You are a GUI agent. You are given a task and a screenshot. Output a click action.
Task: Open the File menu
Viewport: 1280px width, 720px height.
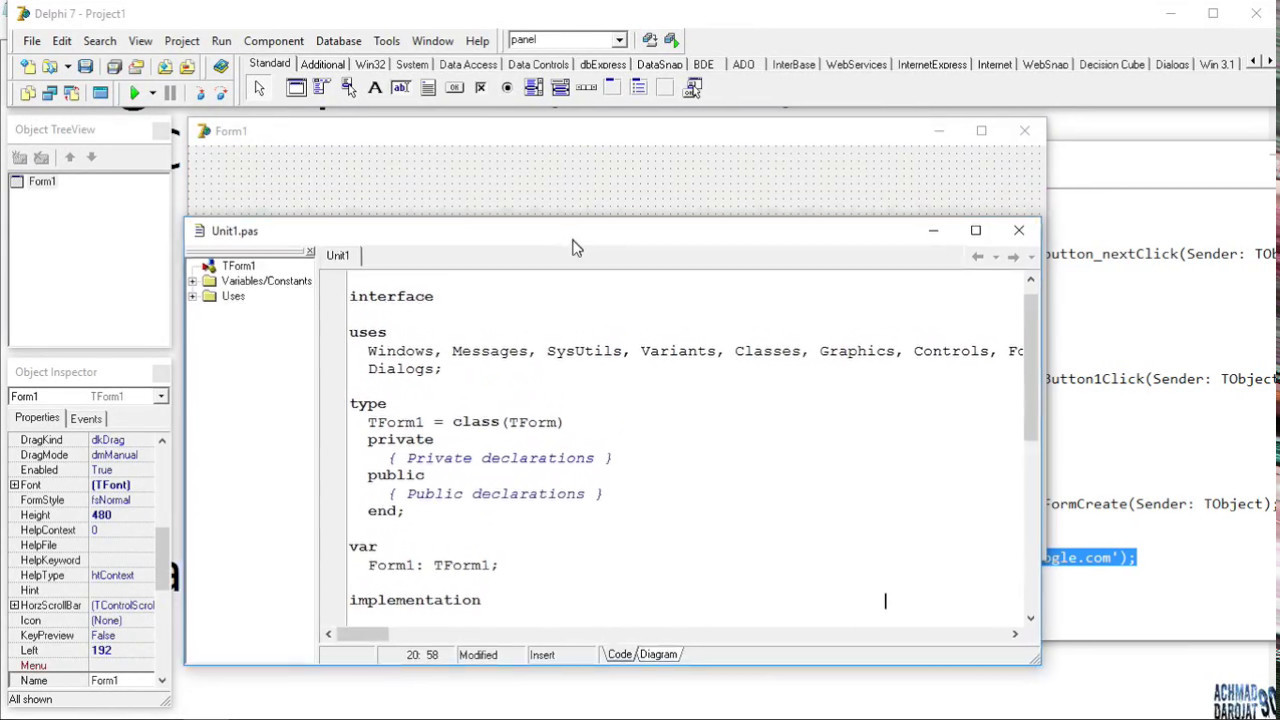click(x=32, y=41)
